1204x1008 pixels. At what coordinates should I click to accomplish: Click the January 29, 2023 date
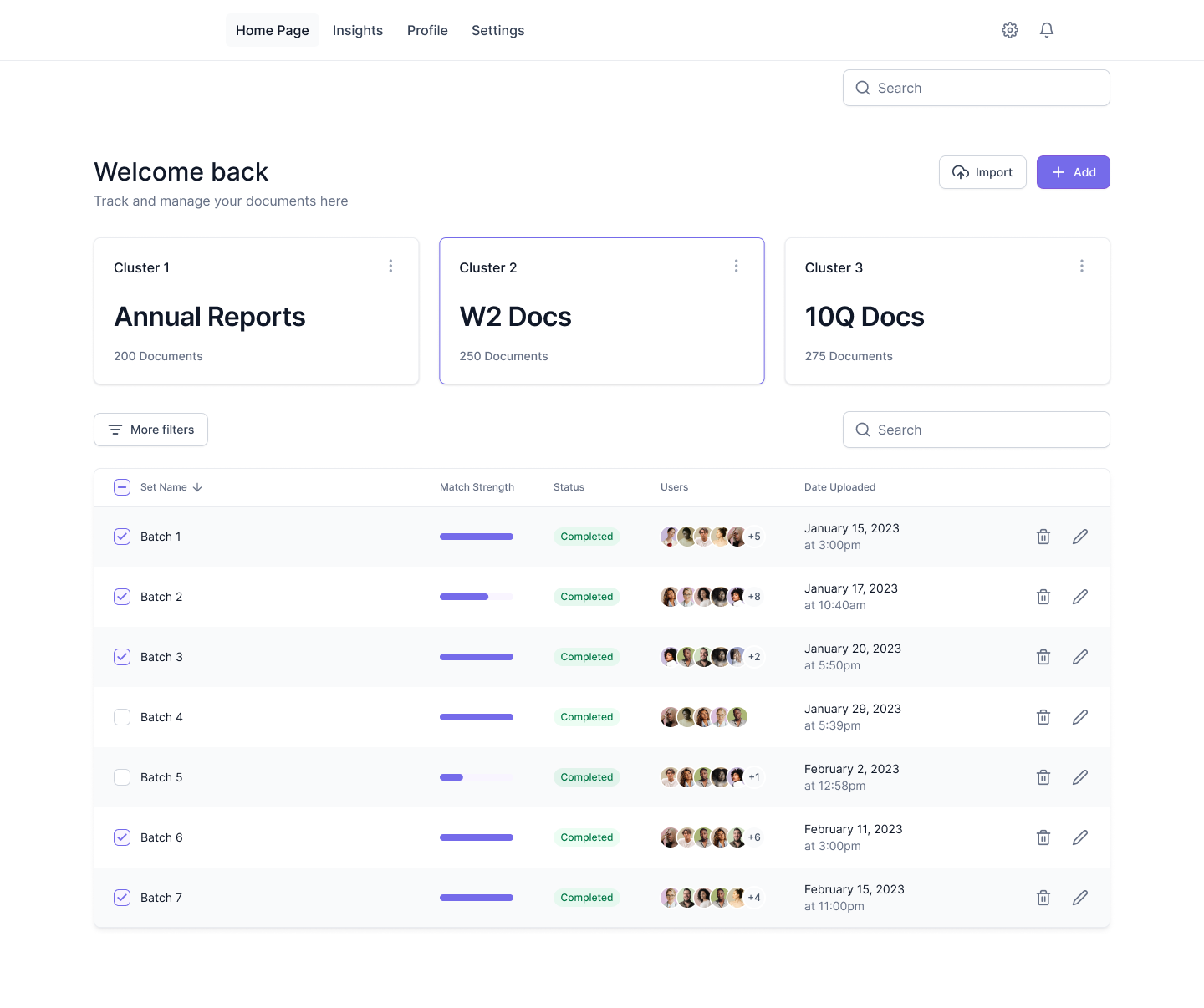(x=853, y=709)
